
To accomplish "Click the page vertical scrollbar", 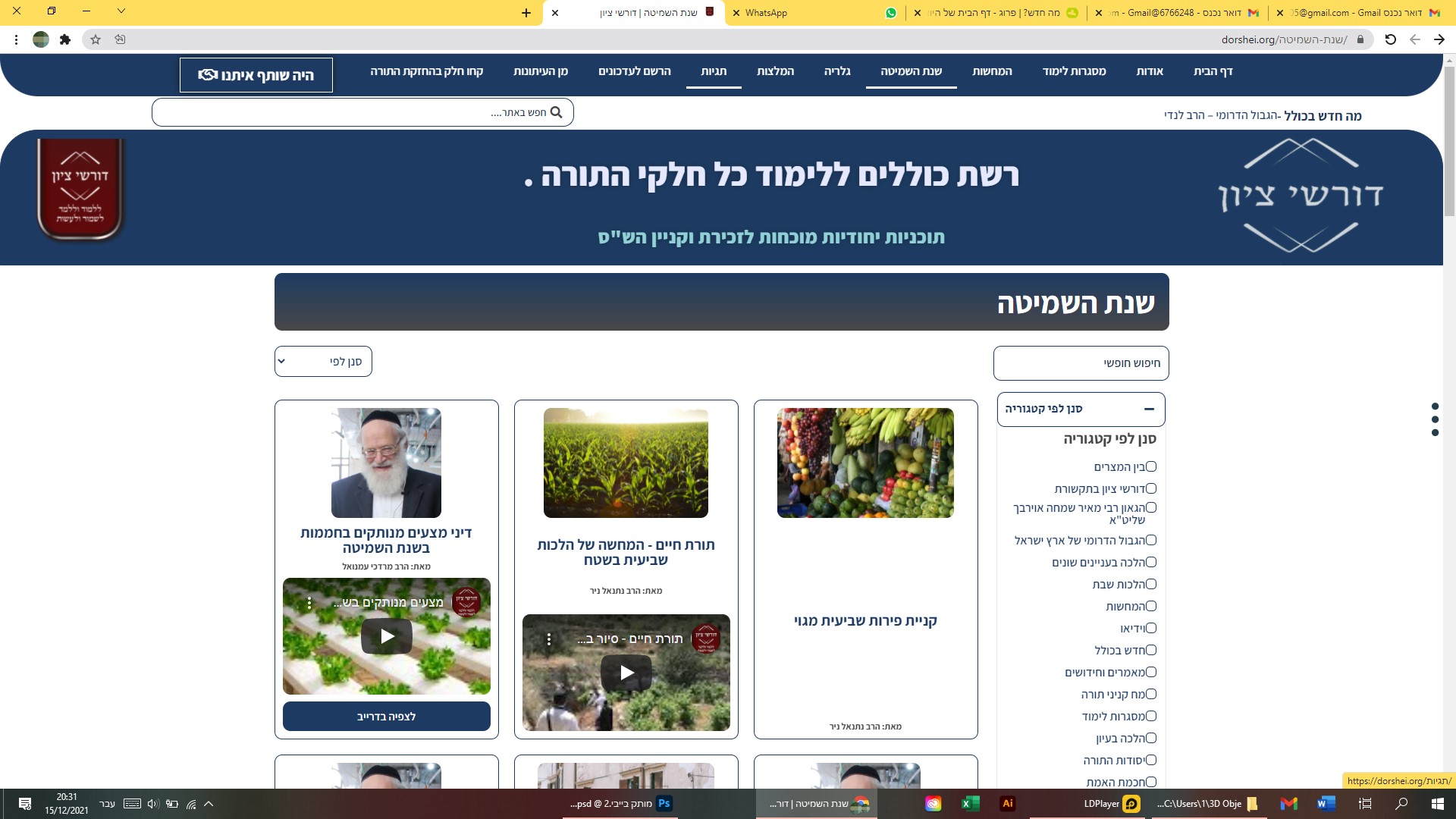I will click(x=1449, y=140).
